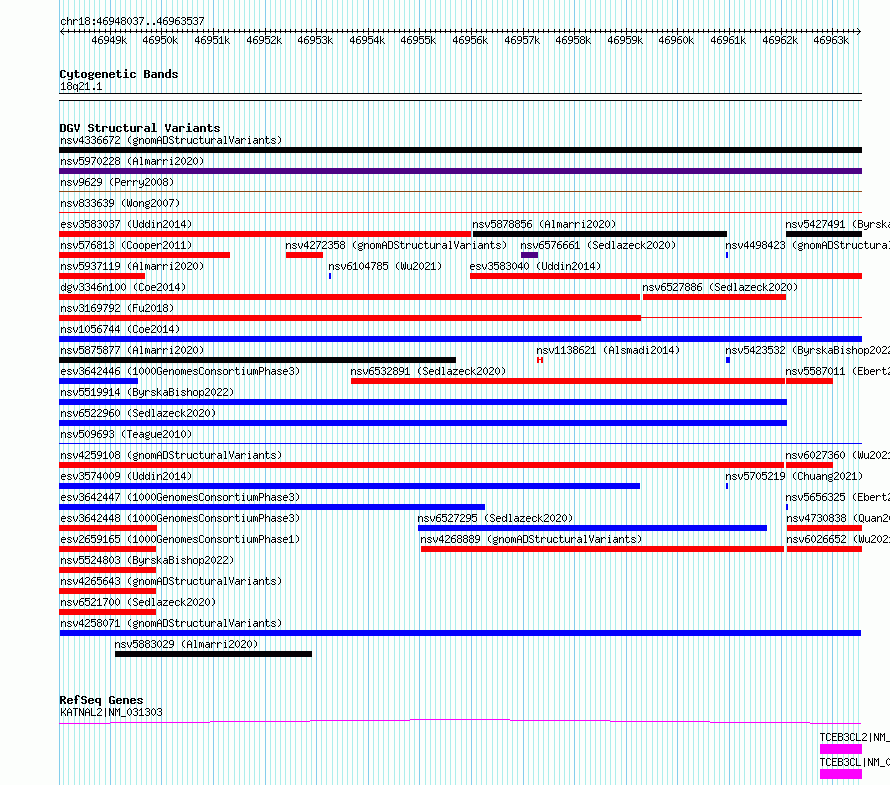Open the nsv1056744 Coe2014 variant label
This screenshot has width=890, height=785.
(120, 329)
